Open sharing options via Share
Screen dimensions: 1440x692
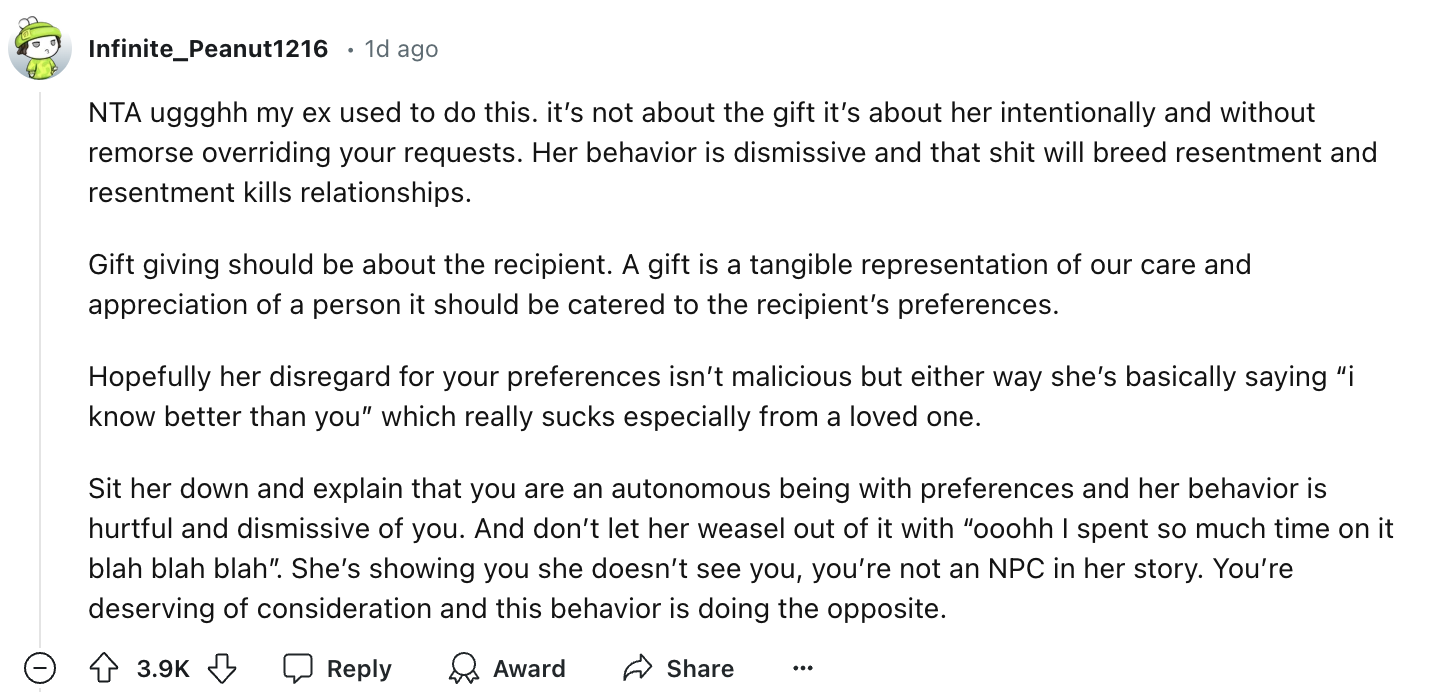(678, 668)
